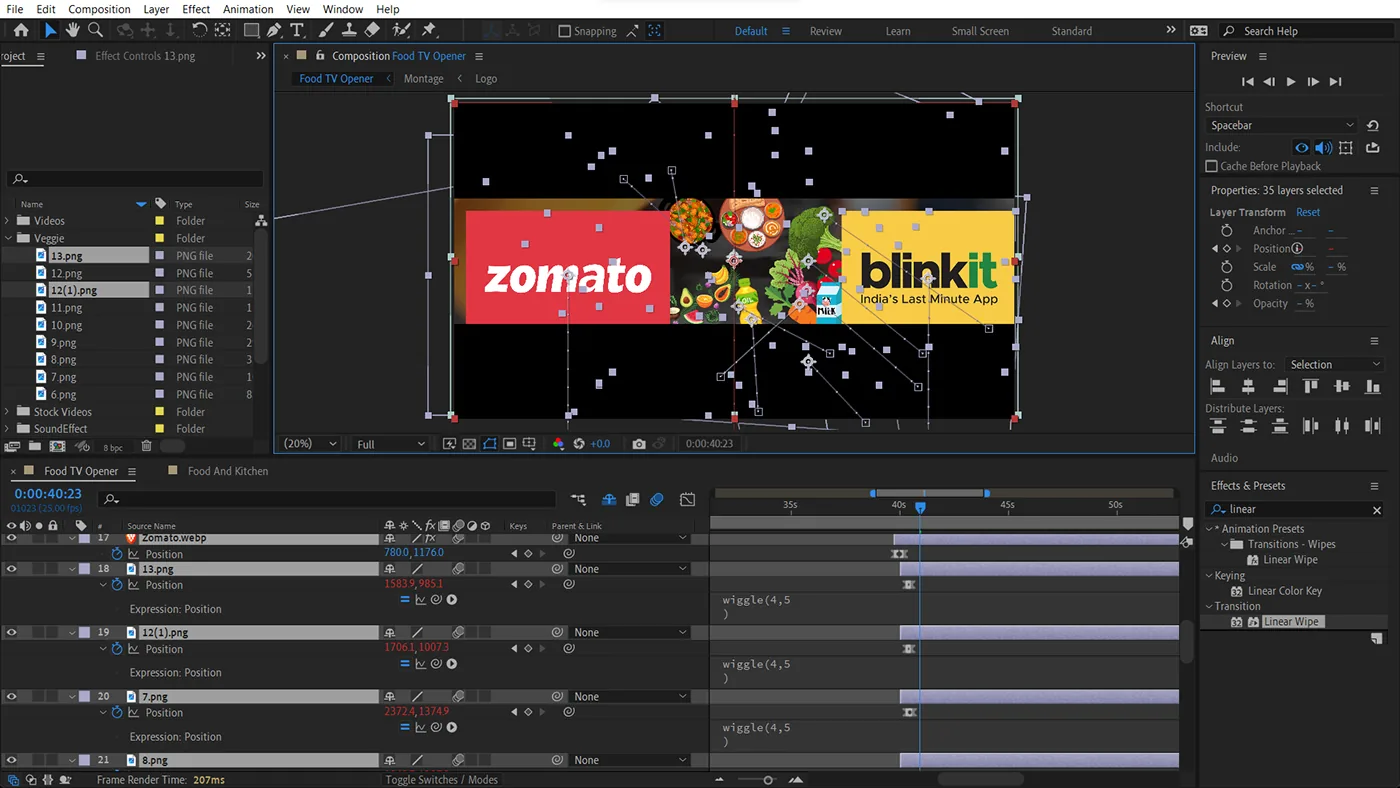1400x788 pixels.
Task: Hide the 7.png layer in timeline
Action: pos(12,696)
